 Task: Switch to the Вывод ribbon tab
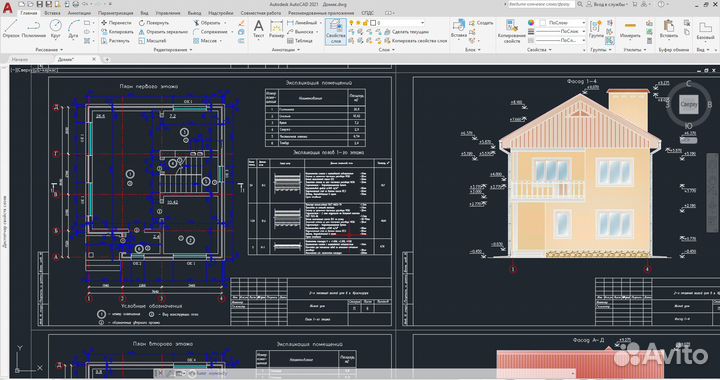[x=195, y=13]
